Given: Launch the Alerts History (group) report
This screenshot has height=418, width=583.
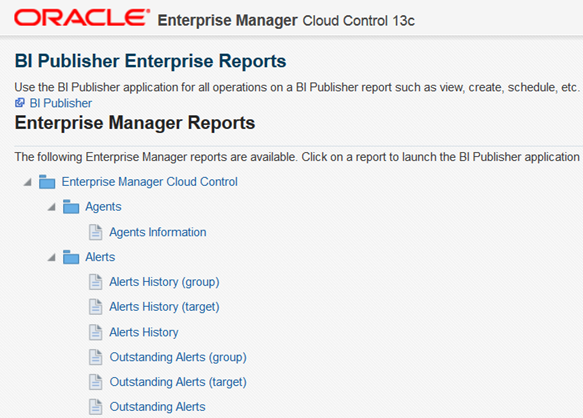Looking at the screenshot, I should [164, 282].
